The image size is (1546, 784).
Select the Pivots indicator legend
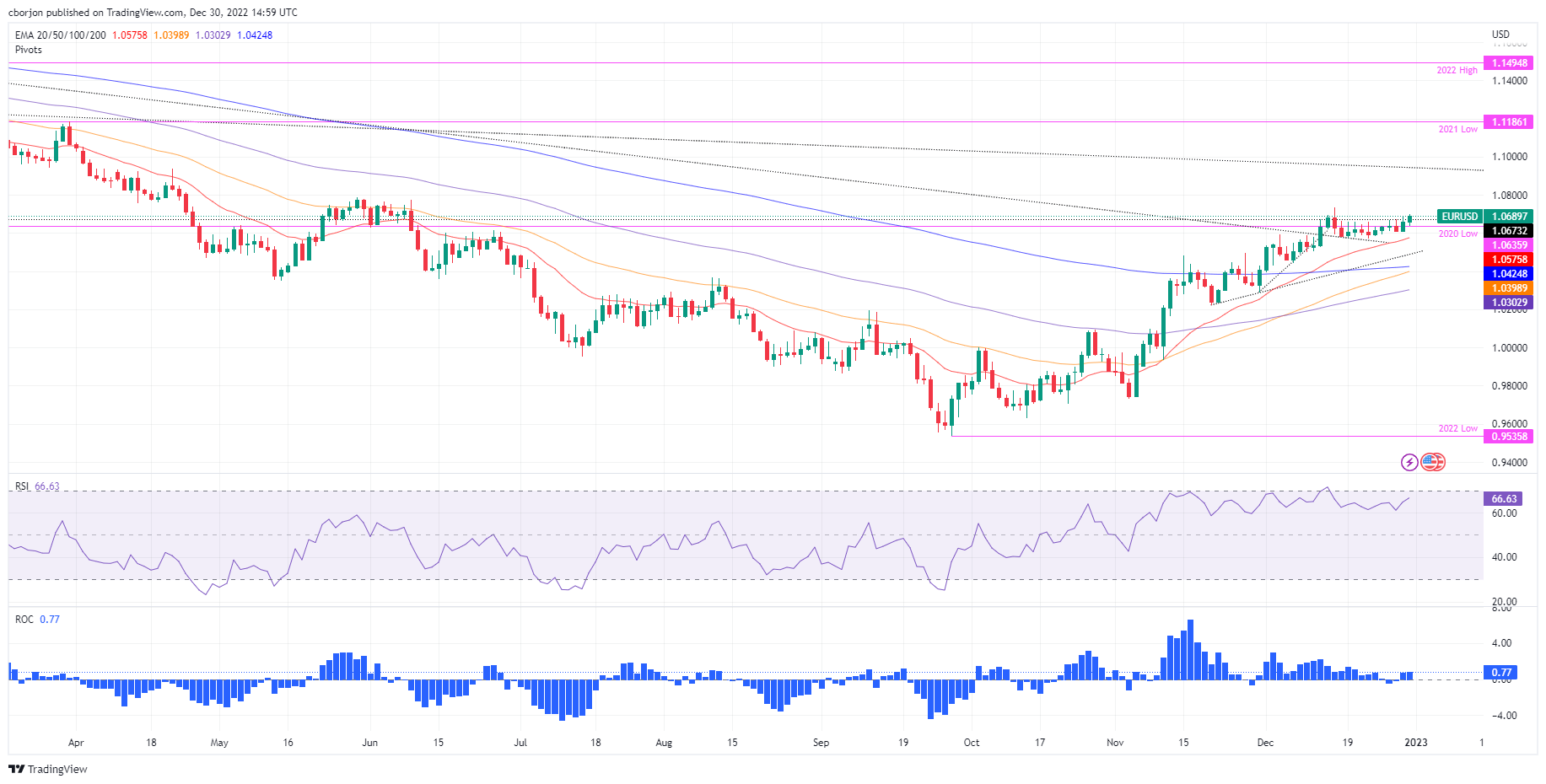point(29,50)
